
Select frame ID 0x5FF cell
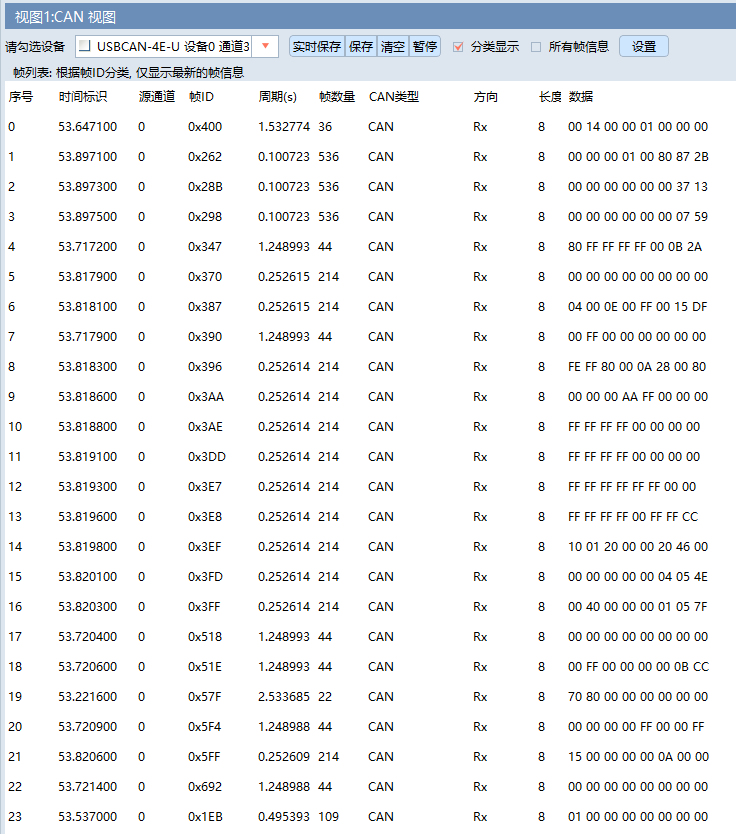tap(204, 756)
